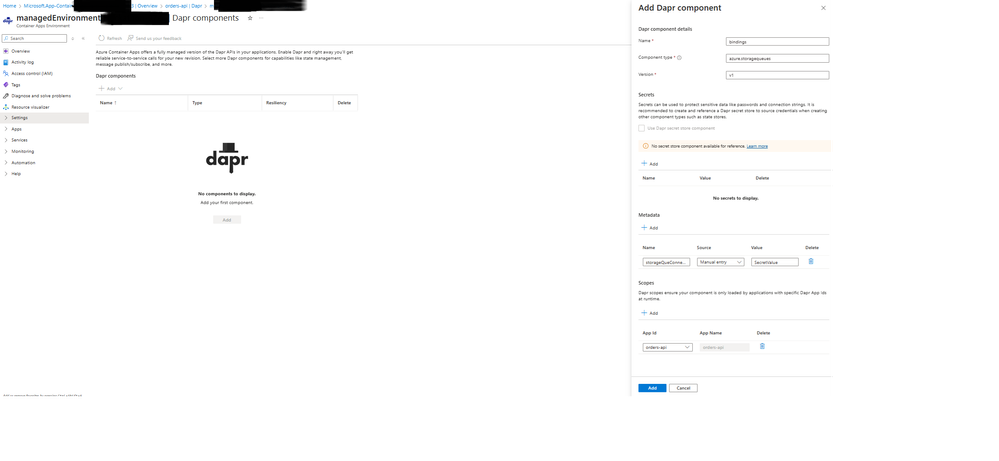Close the Add Dapr component panel
The width and height of the screenshot is (999, 461).
(823, 8)
